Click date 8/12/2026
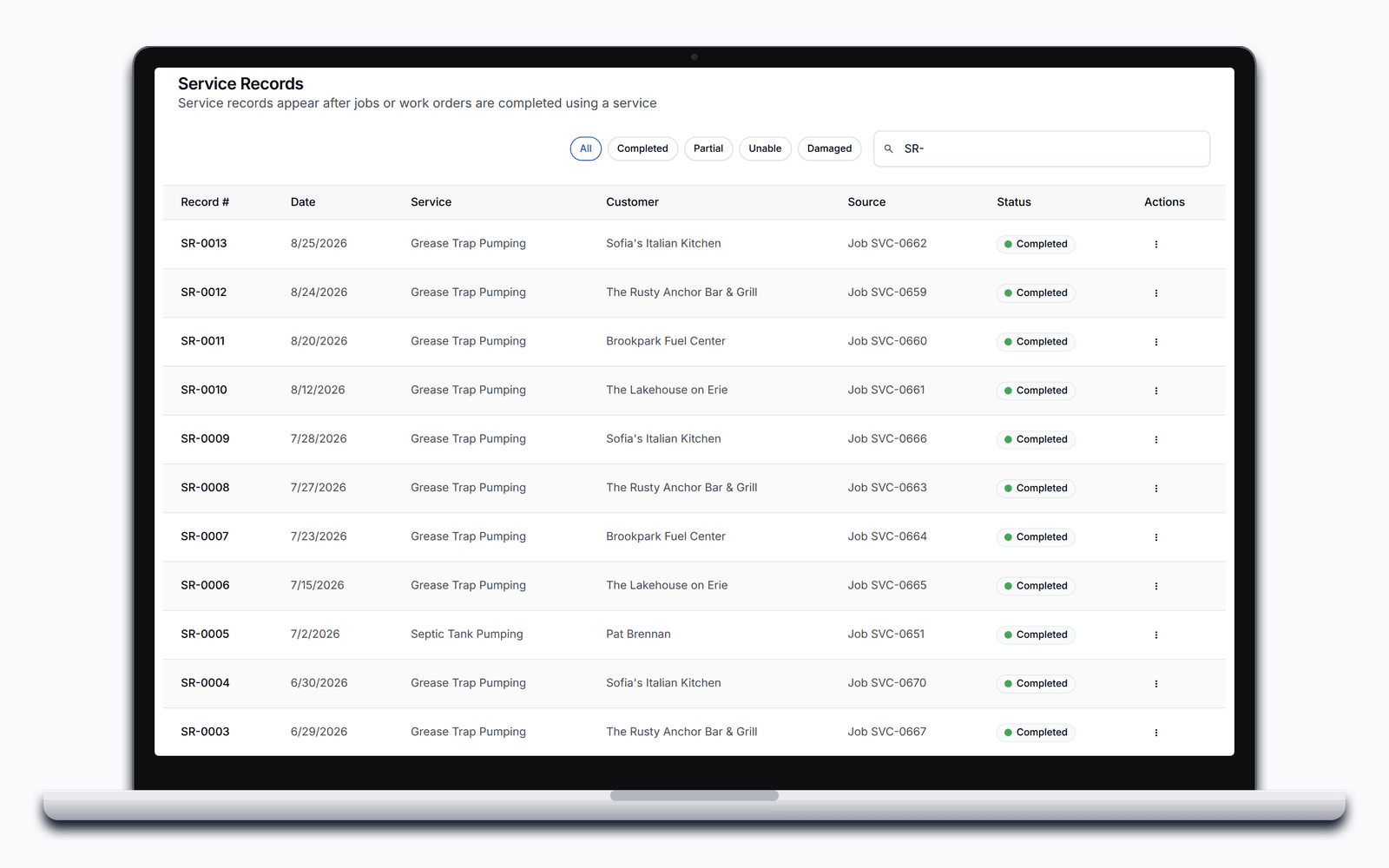 [x=318, y=391]
